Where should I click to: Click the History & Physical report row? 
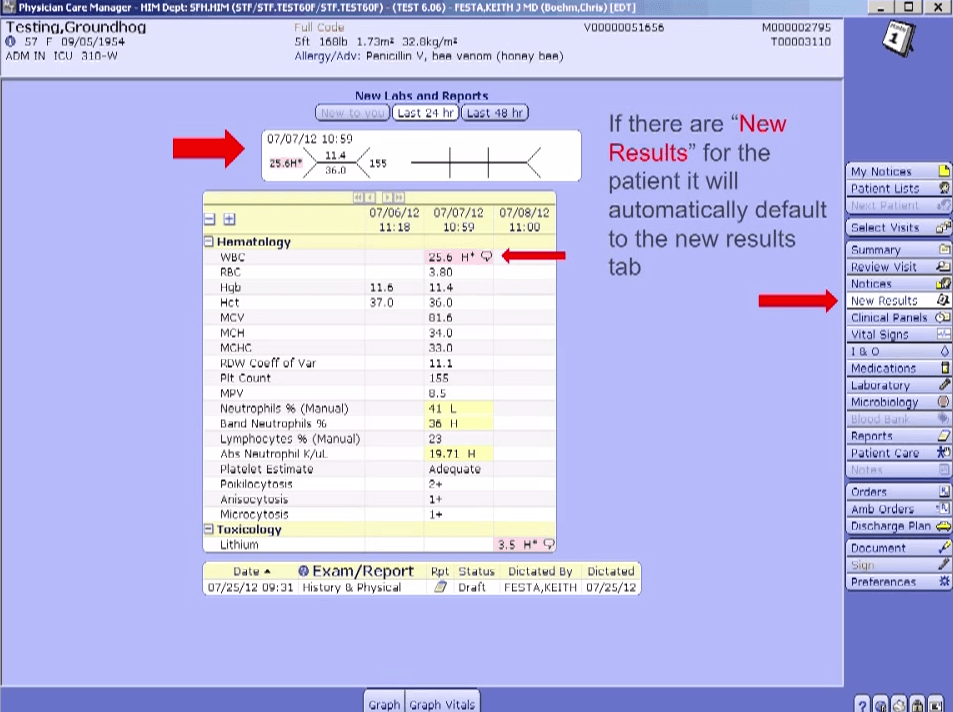point(421,587)
